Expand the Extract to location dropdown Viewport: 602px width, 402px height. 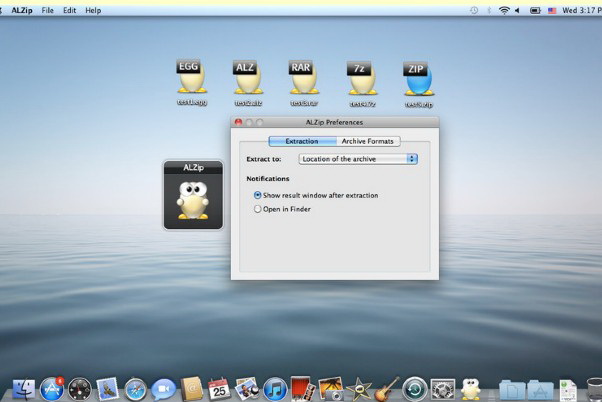[358, 159]
